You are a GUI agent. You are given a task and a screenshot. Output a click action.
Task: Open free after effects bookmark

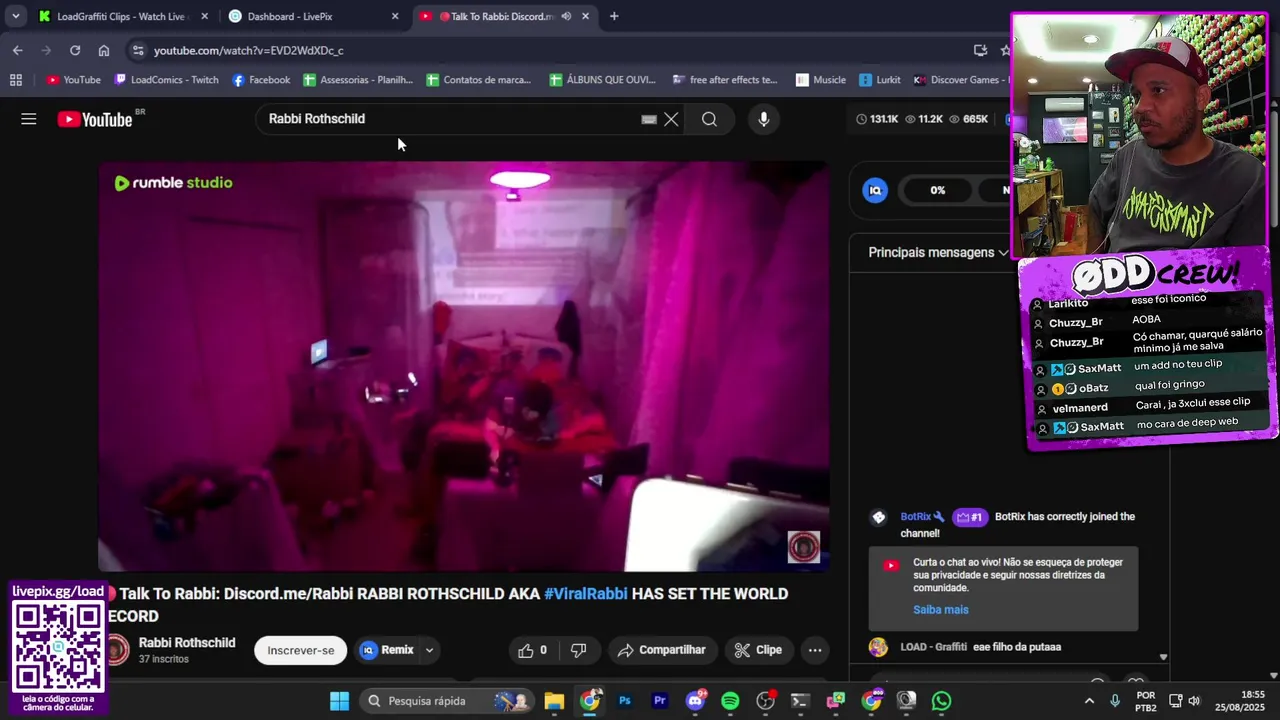[x=724, y=80]
